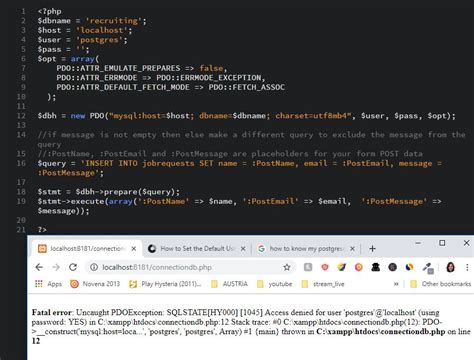Expand hidden bookmarks with double chevron

(396, 284)
